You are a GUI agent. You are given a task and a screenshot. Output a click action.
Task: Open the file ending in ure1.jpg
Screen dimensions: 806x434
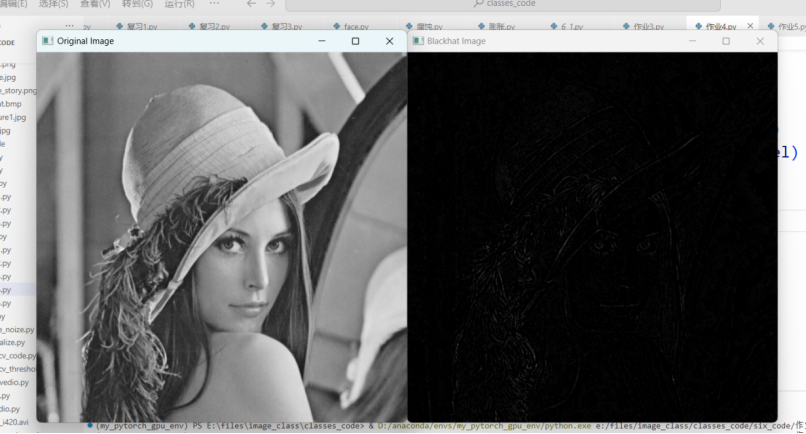click(x=13, y=117)
